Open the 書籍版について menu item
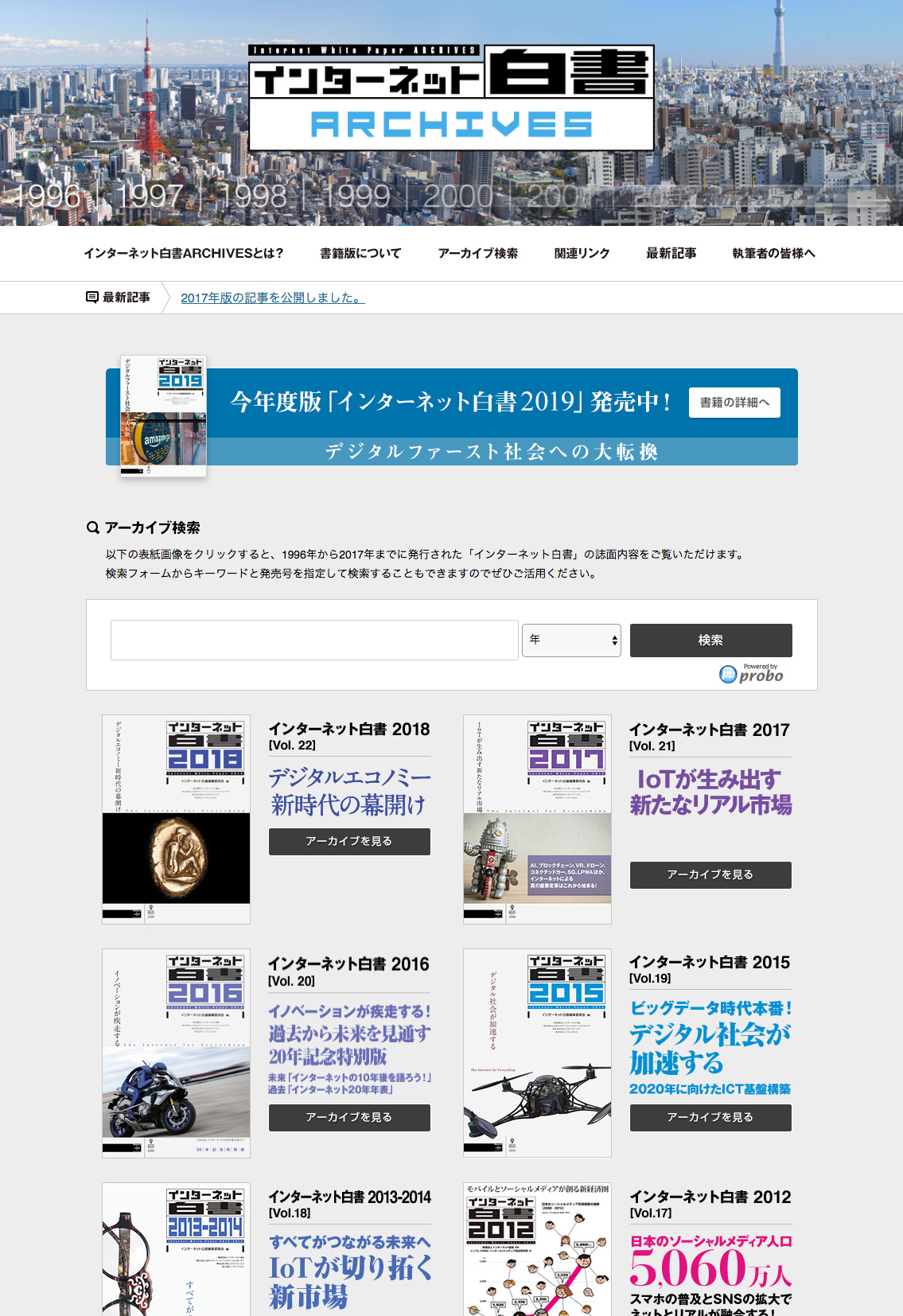903x1316 pixels. [x=360, y=253]
